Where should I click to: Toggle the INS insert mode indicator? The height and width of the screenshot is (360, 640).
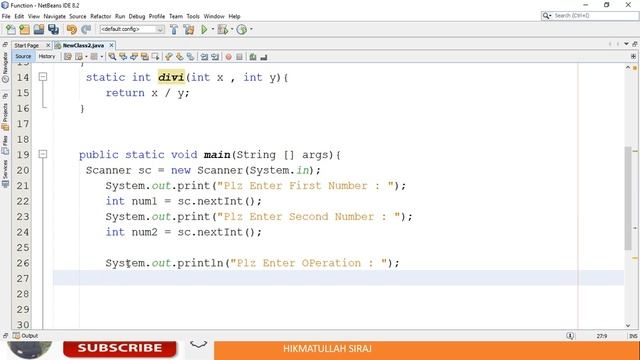tap(633, 336)
